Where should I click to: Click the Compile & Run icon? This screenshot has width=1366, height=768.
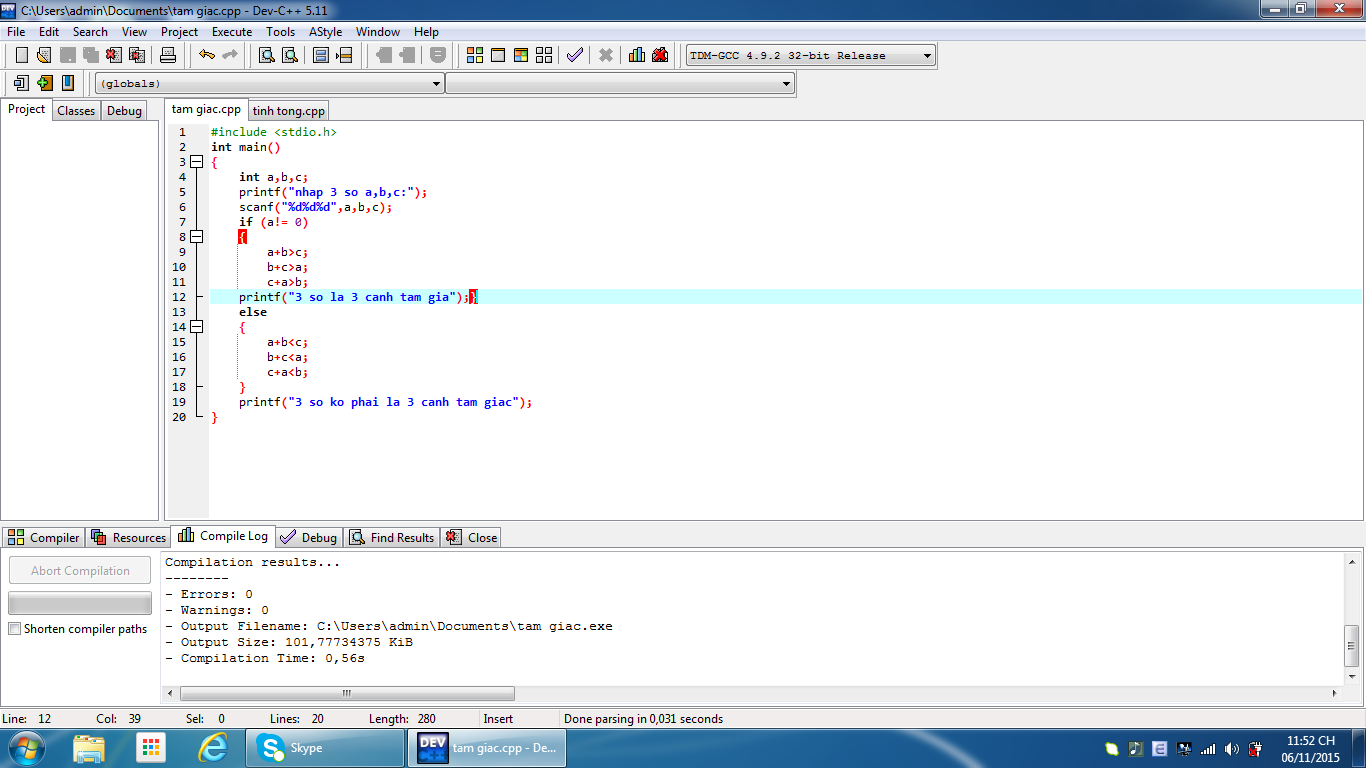tap(521, 55)
